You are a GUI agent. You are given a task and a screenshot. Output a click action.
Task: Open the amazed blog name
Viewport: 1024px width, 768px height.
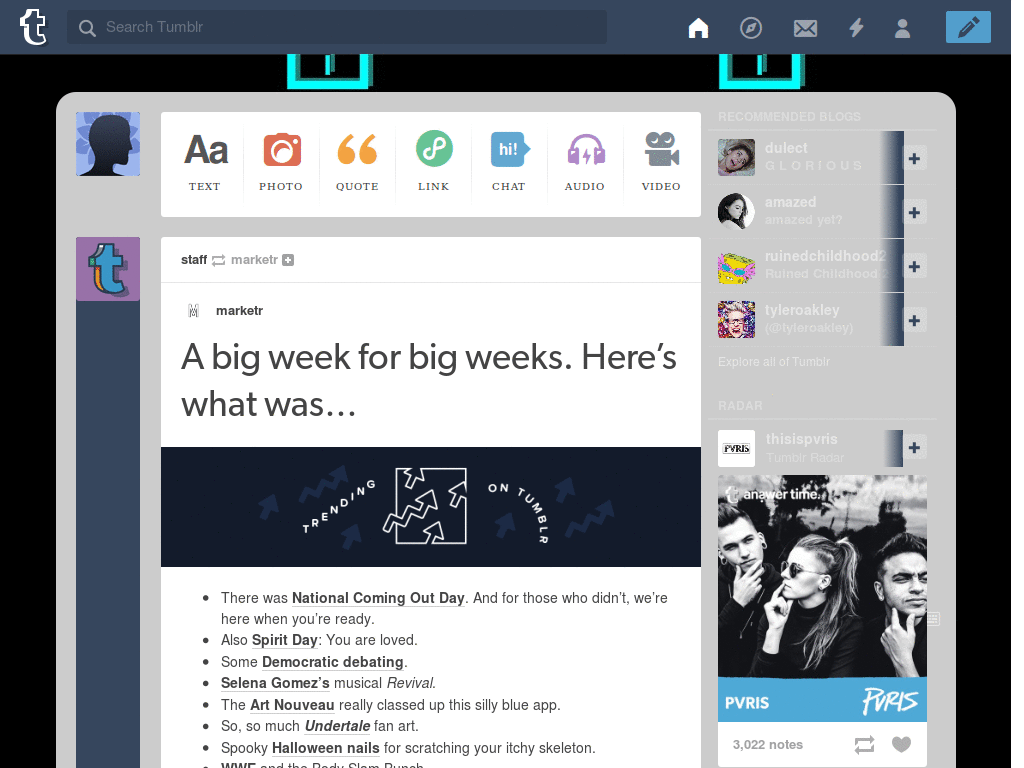pos(790,202)
